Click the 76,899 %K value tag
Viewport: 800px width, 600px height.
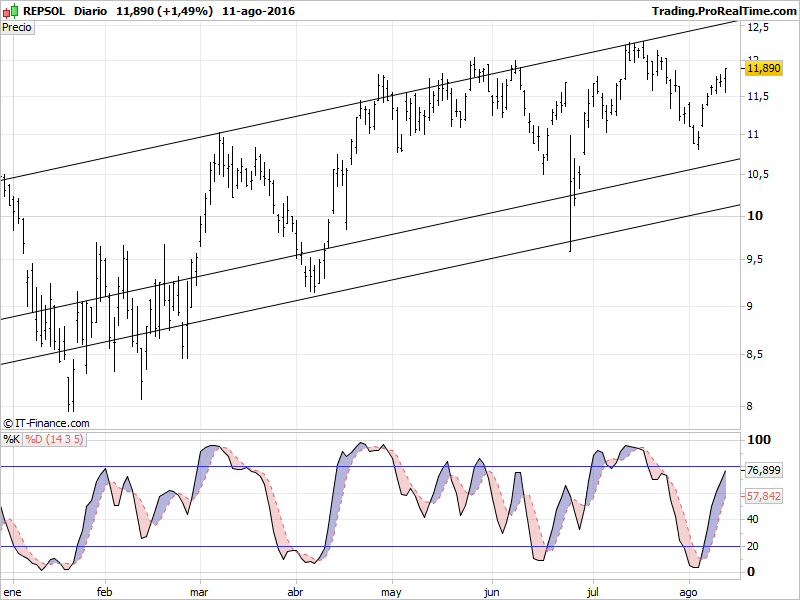[764, 470]
